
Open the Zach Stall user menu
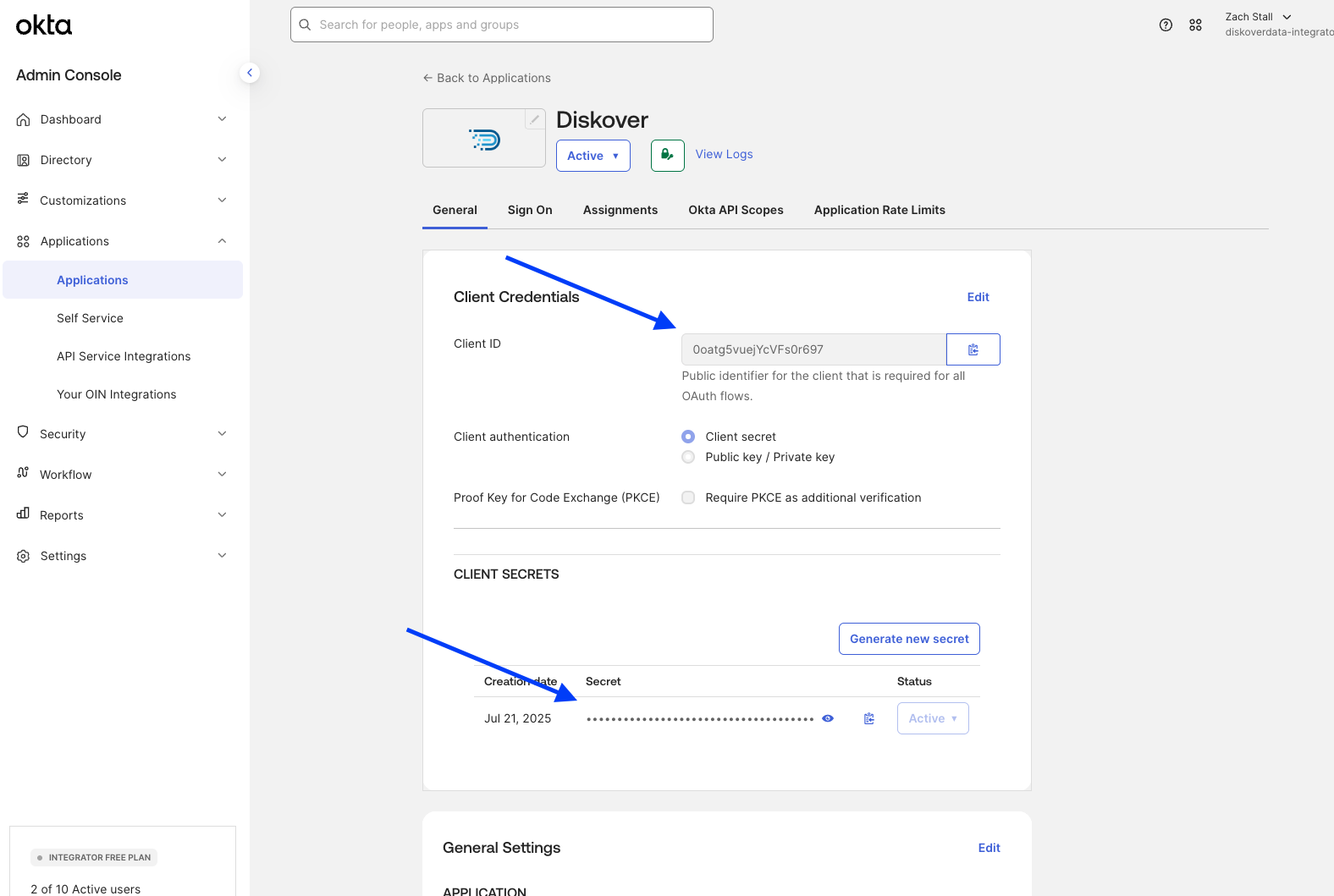click(1259, 17)
